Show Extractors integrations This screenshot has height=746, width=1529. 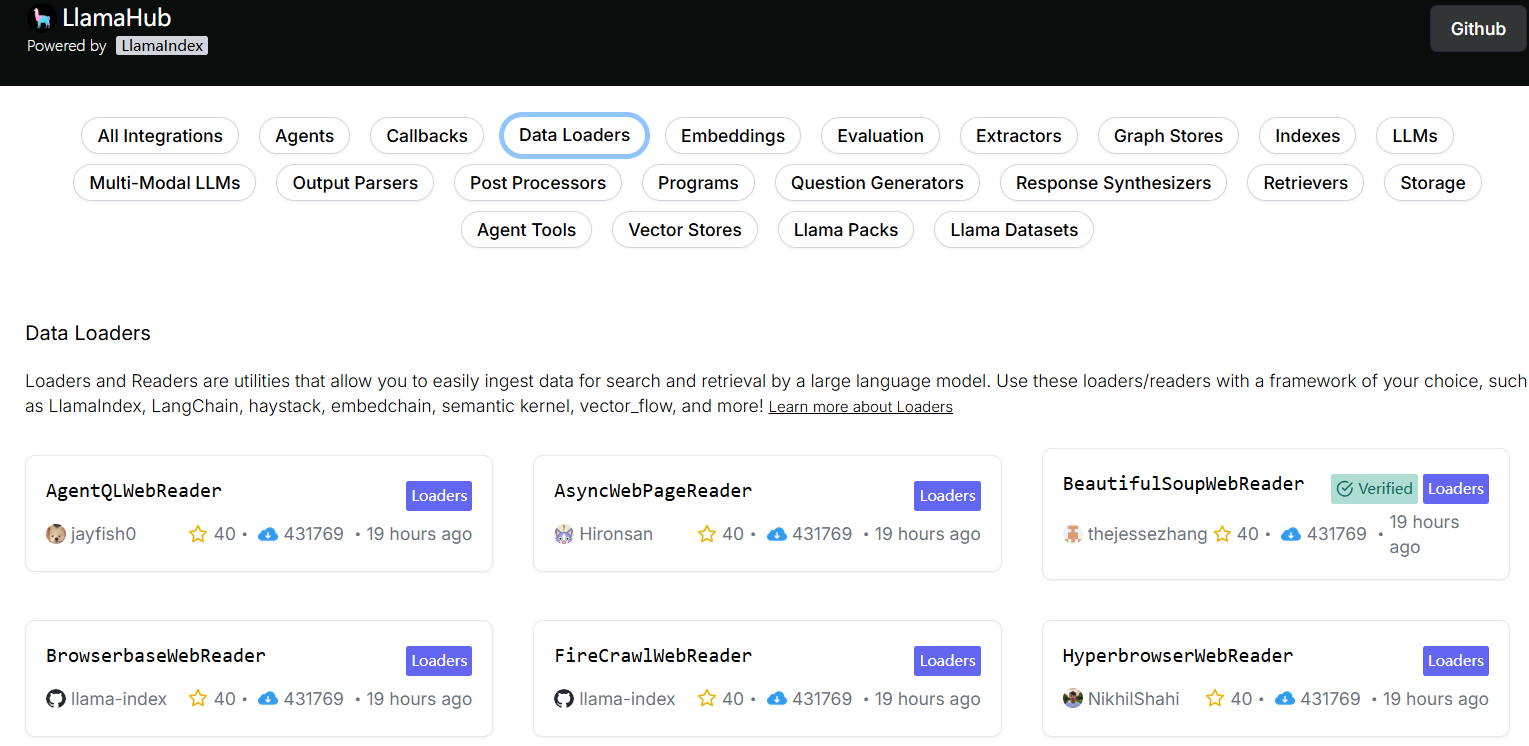tap(1019, 136)
